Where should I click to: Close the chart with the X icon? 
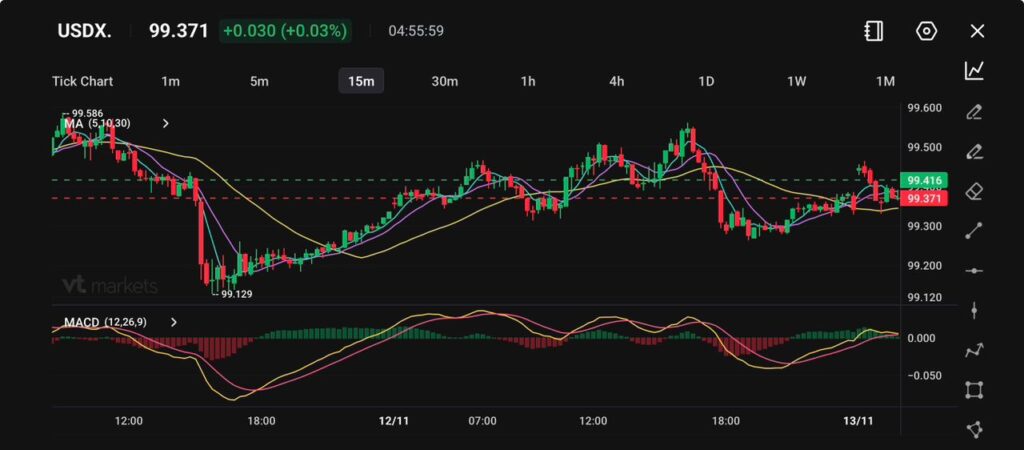tap(977, 31)
